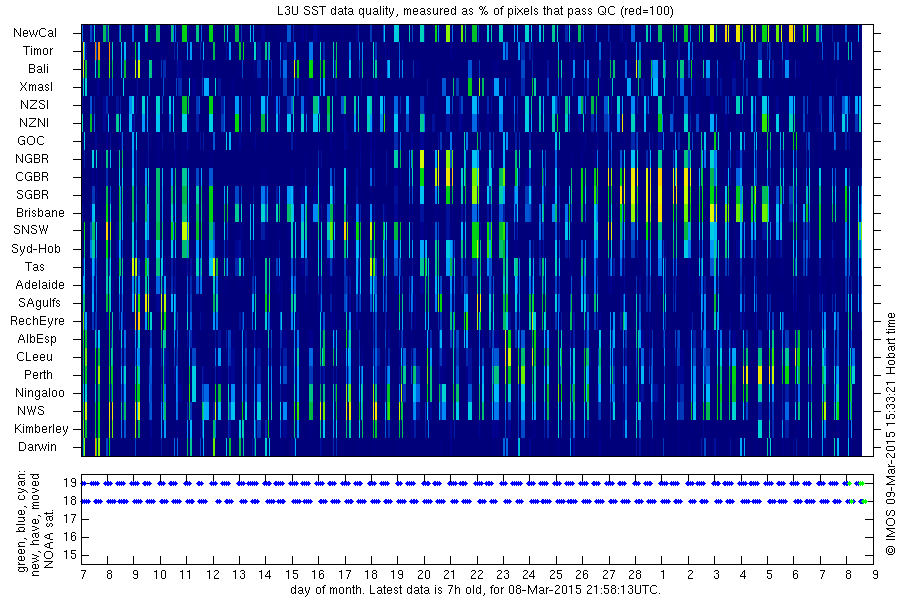Click the 'Timor' row label

coord(38,51)
